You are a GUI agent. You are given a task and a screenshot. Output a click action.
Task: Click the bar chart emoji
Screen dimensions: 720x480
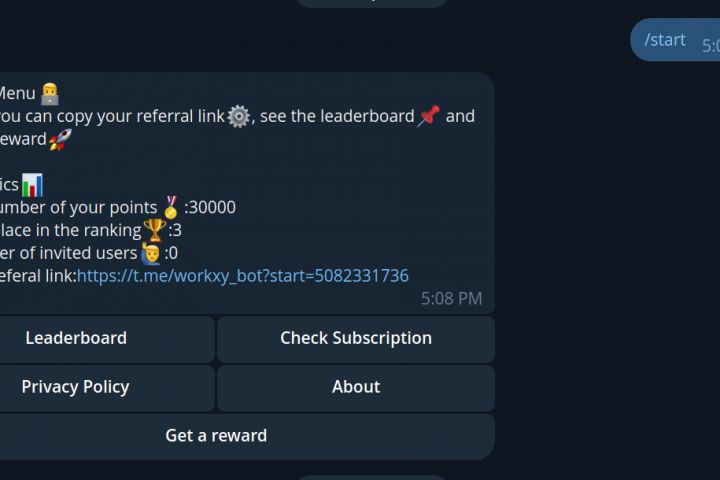coord(32,185)
